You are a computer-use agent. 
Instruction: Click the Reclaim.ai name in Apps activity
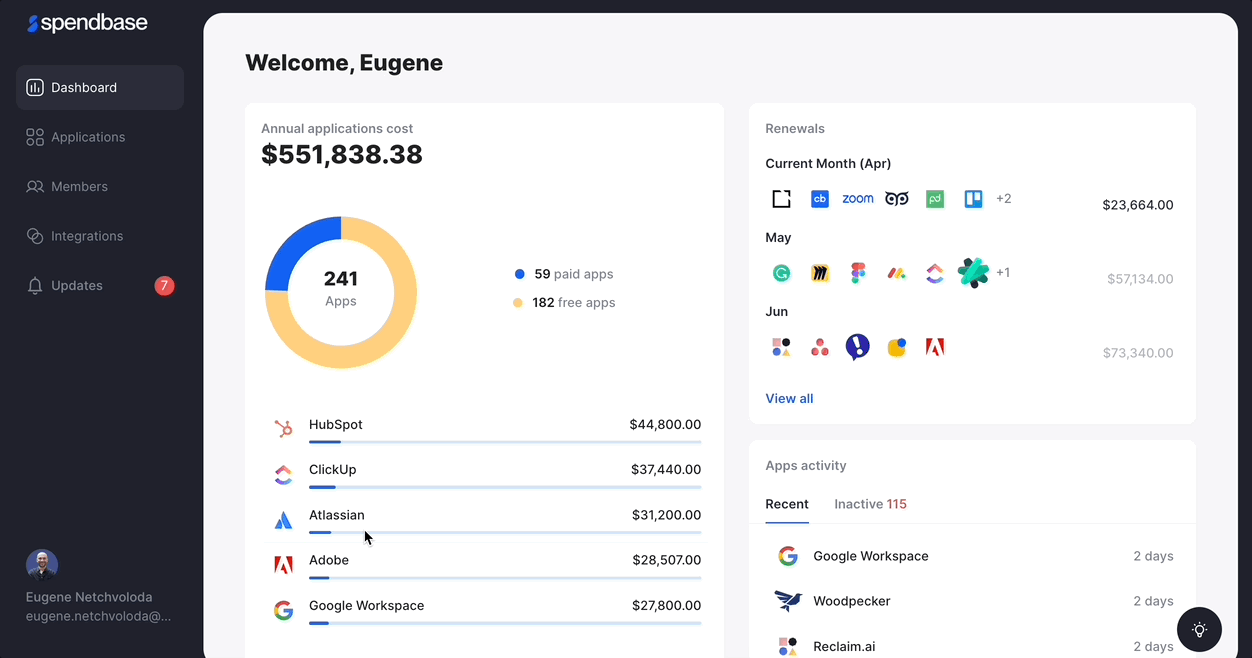(x=844, y=647)
